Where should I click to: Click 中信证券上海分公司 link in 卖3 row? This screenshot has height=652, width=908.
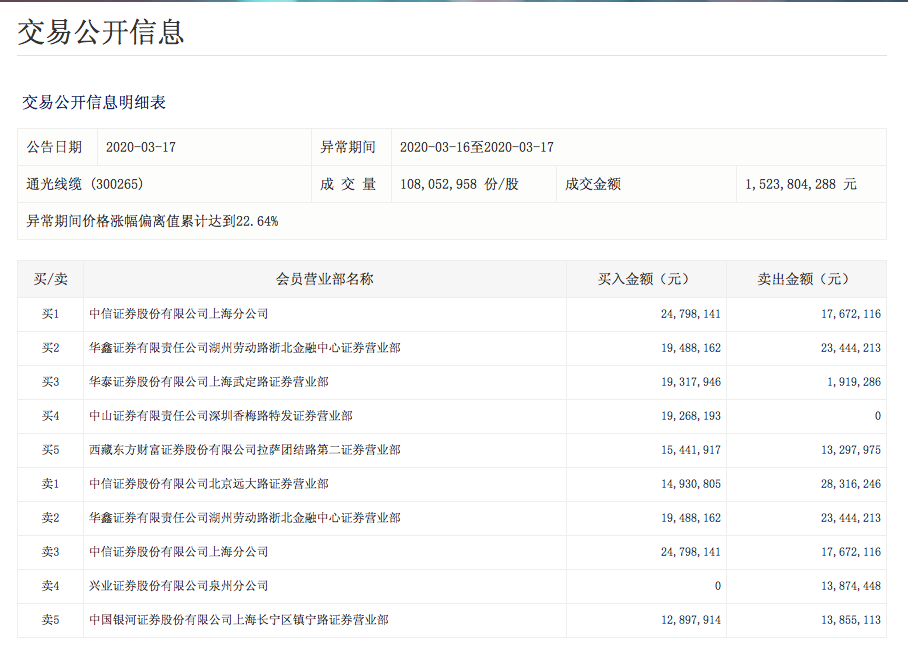[x=178, y=552]
